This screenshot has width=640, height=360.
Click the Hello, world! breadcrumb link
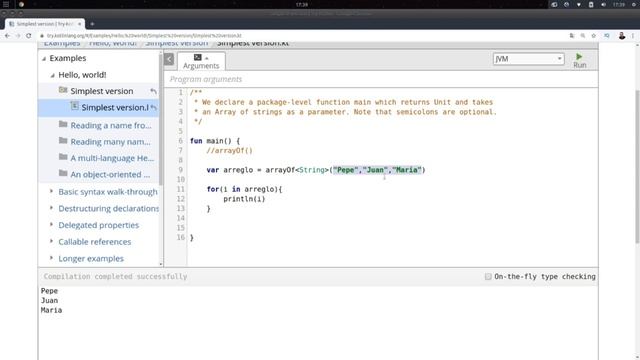[x=113, y=43]
